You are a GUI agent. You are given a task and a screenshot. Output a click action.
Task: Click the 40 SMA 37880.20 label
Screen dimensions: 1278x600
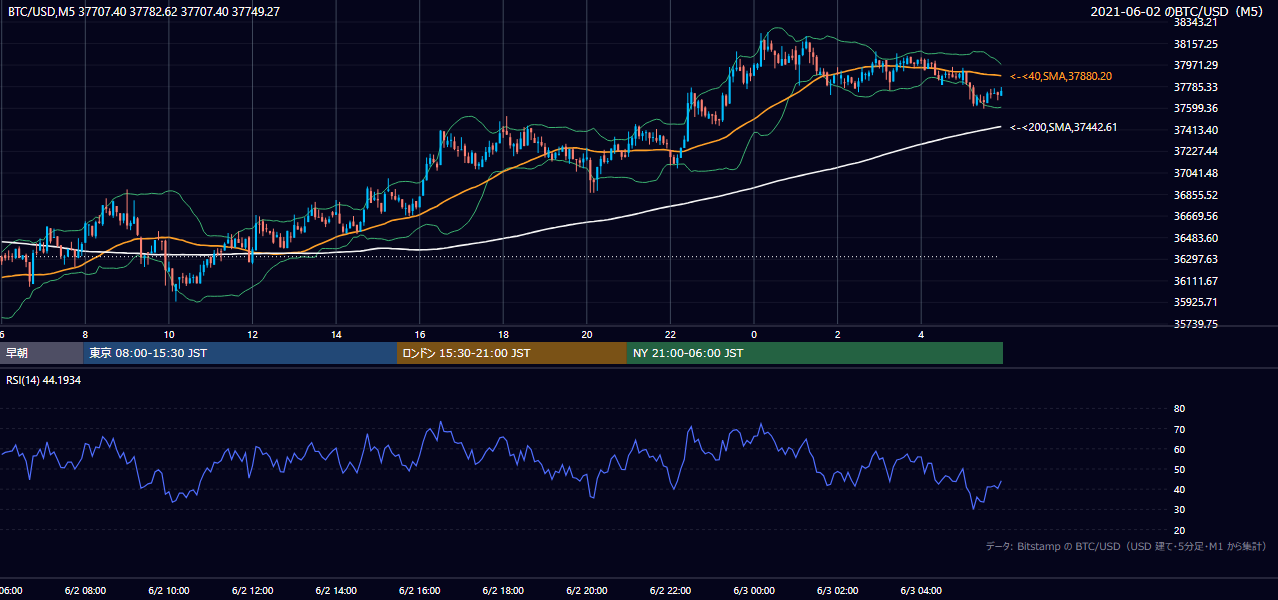point(1061,76)
